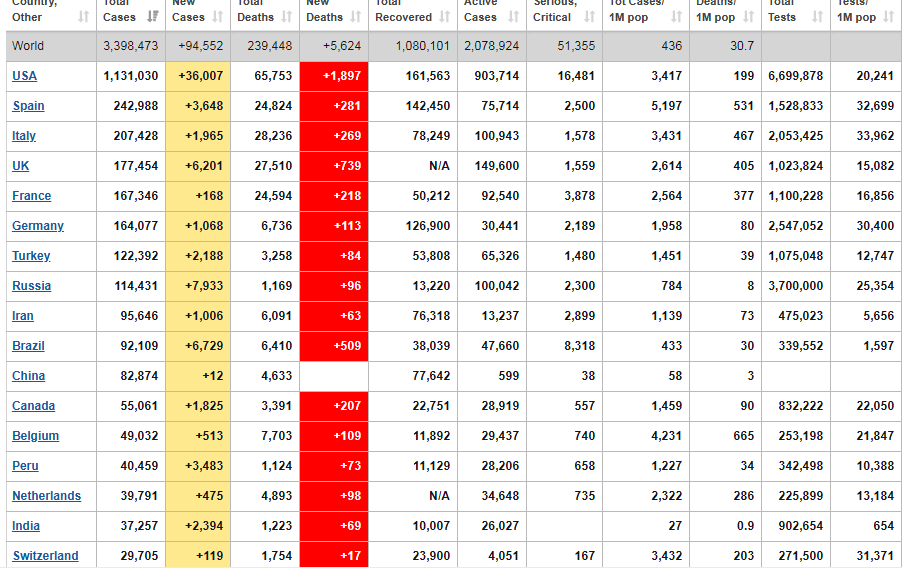The width and height of the screenshot is (902, 568).
Task: Select UK new deaths +739 cell
Action: (334, 166)
